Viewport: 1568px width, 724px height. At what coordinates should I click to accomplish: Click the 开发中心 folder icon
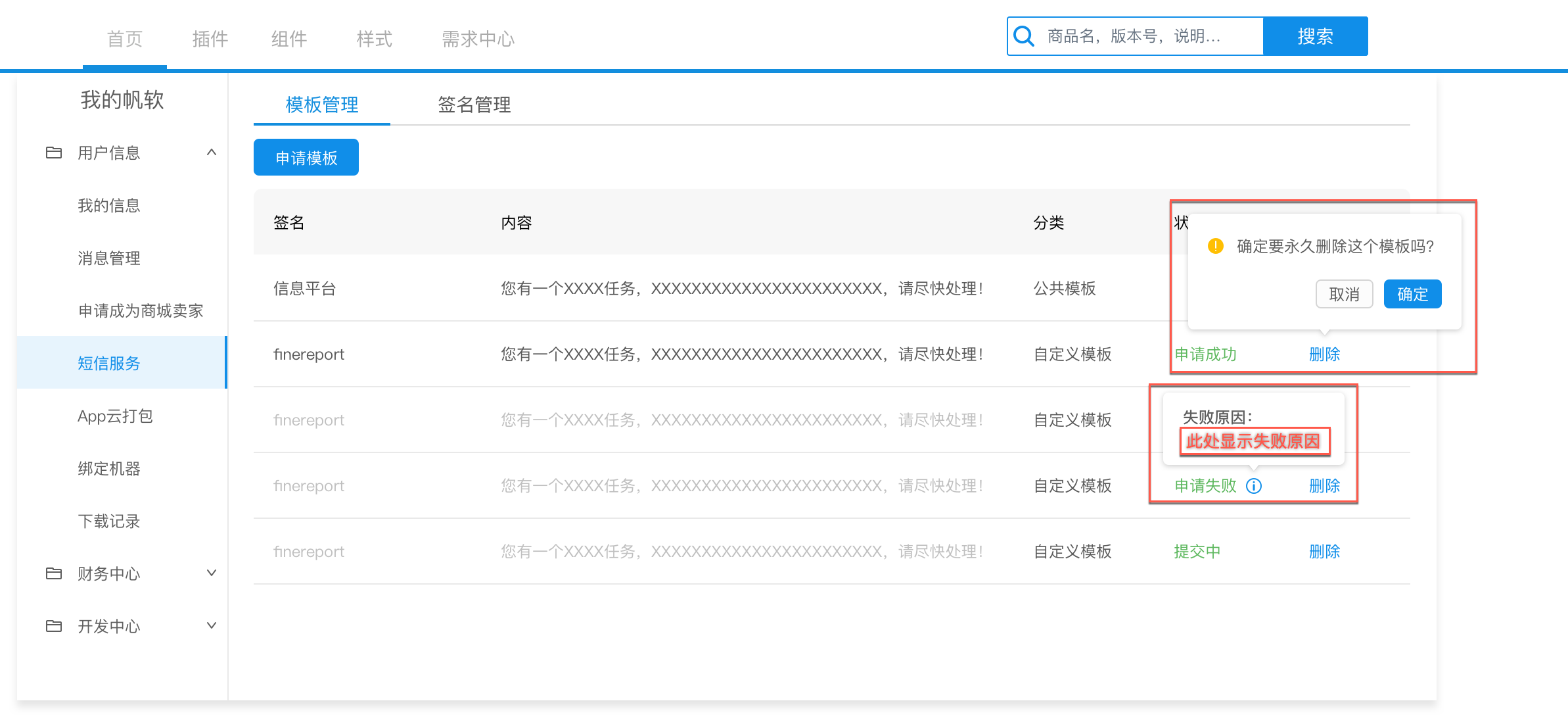[x=54, y=626]
